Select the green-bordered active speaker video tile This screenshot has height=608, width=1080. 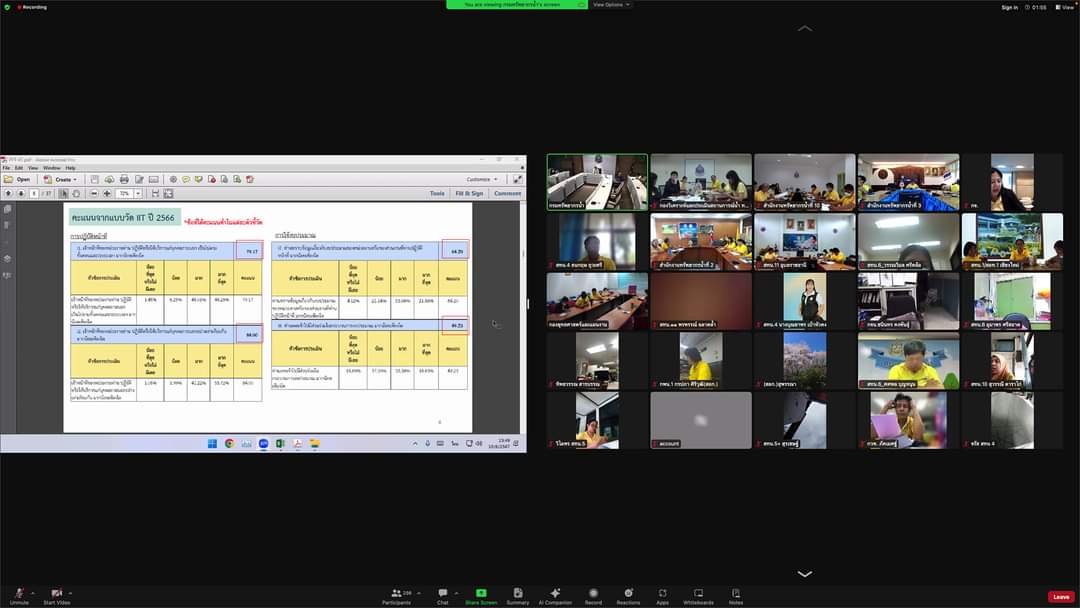[x=597, y=182]
